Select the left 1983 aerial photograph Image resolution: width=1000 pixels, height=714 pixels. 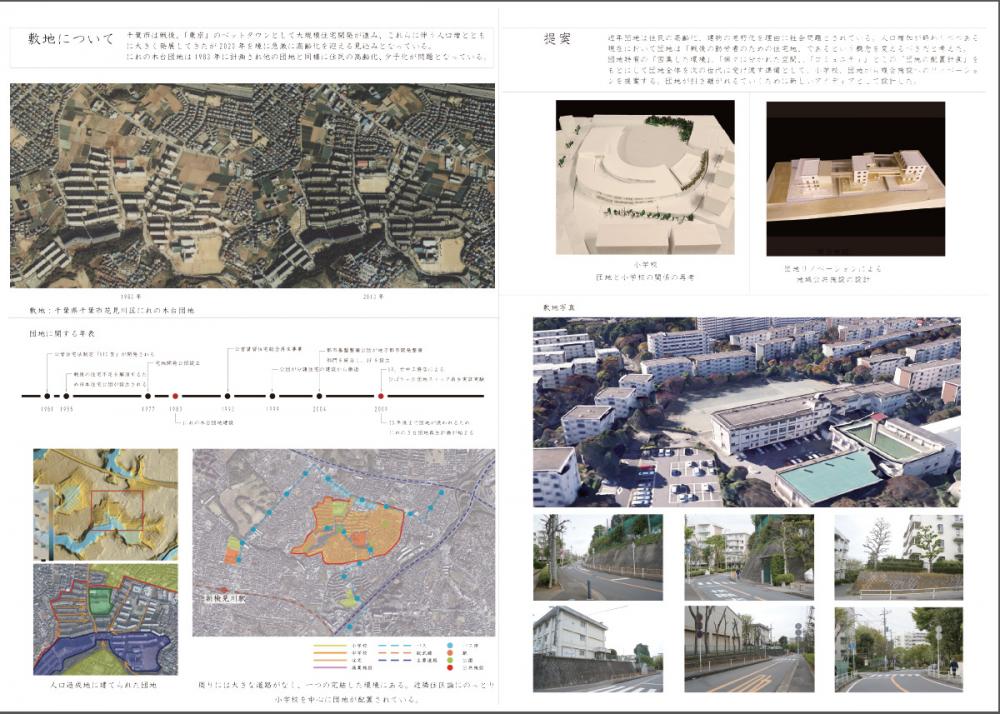pos(131,185)
